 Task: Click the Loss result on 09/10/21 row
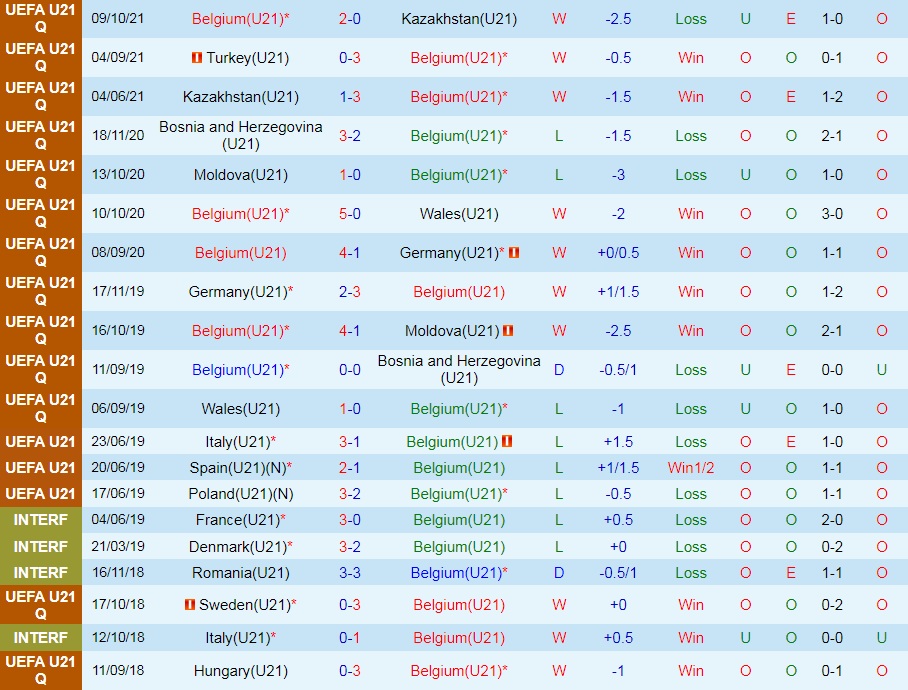(x=691, y=19)
